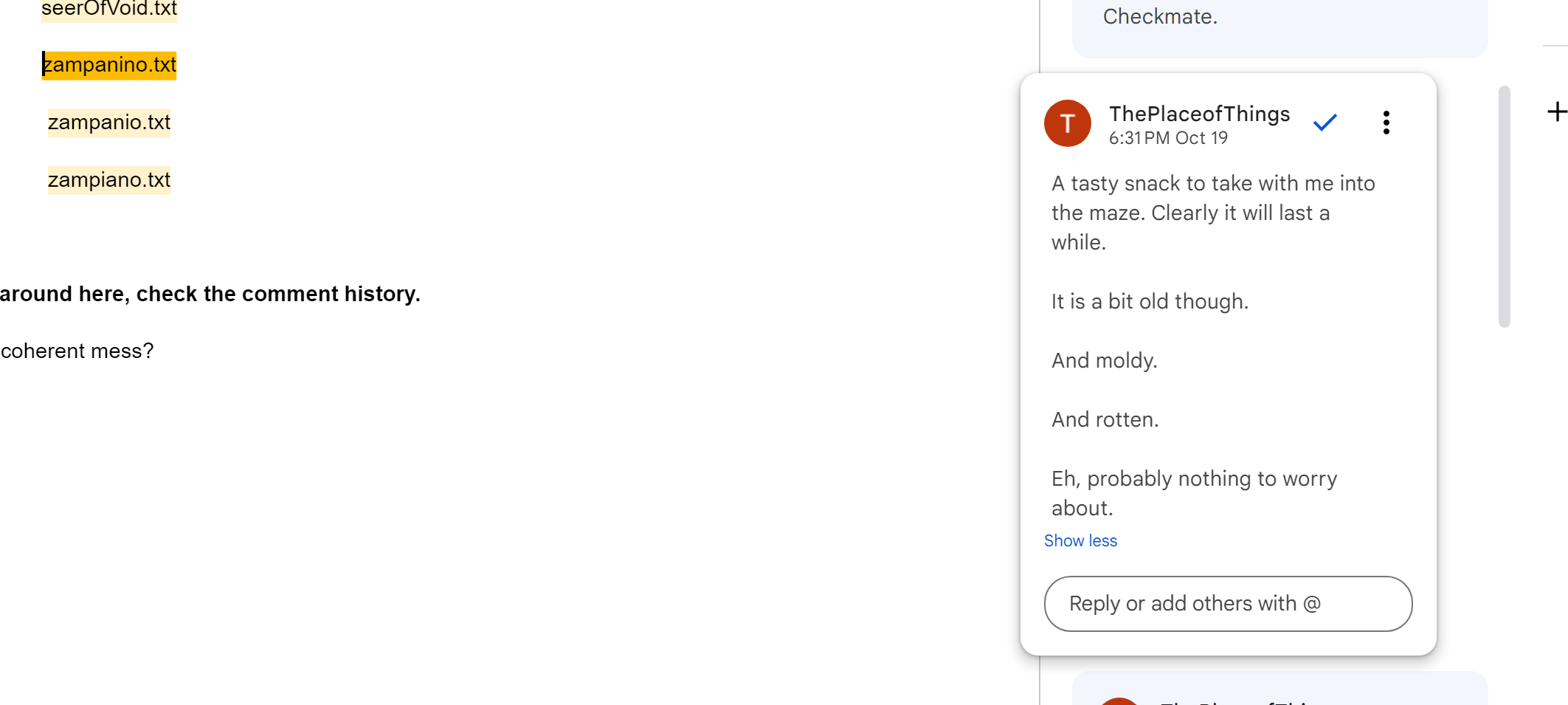Image resolution: width=1568 pixels, height=705 pixels.
Task: Click the 'And moldy.' comment line
Action: click(1104, 360)
